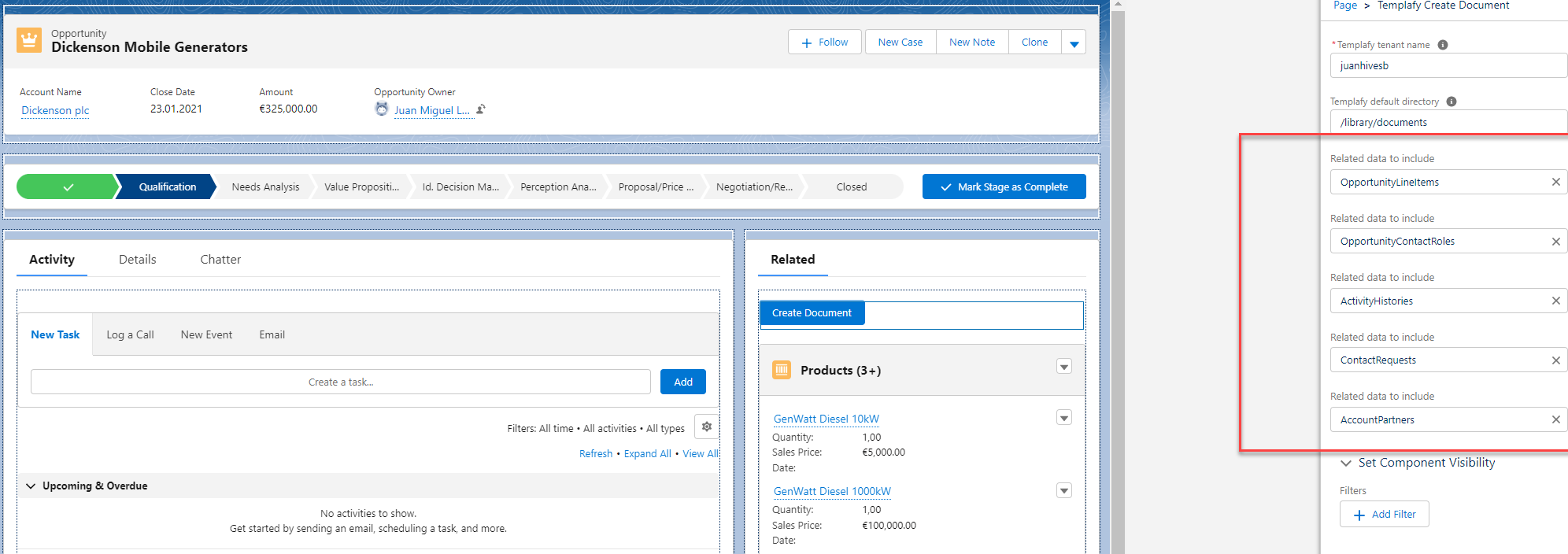Clear the OpportunityLineItems field
The image size is (1568, 554).
pyautogui.click(x=1556, y=182)
